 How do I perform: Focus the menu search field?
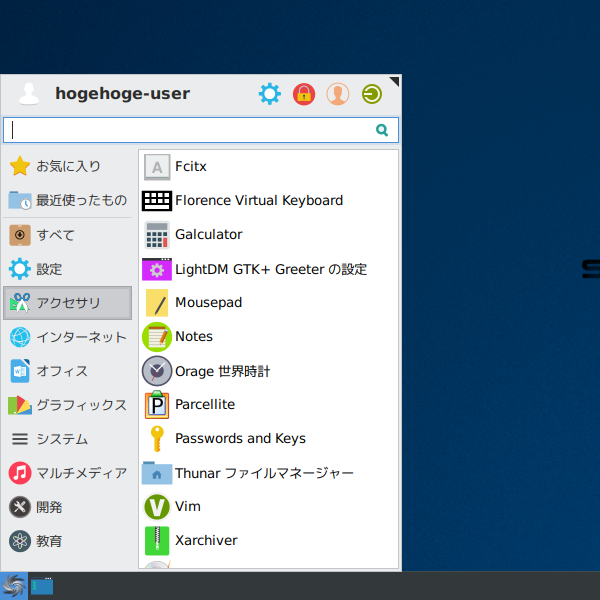(201, 130)
